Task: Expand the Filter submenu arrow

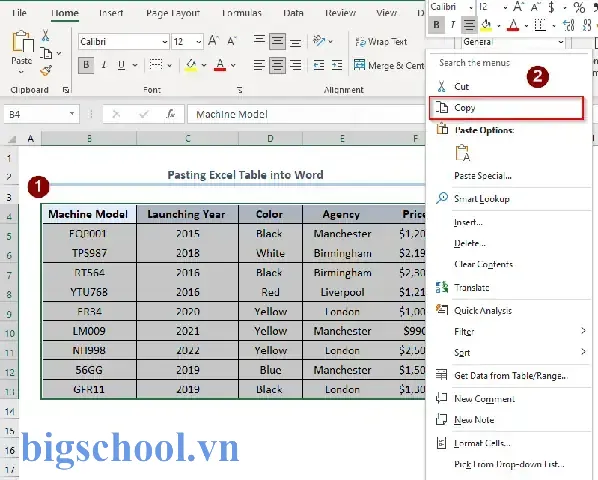Action: (583, 331)
